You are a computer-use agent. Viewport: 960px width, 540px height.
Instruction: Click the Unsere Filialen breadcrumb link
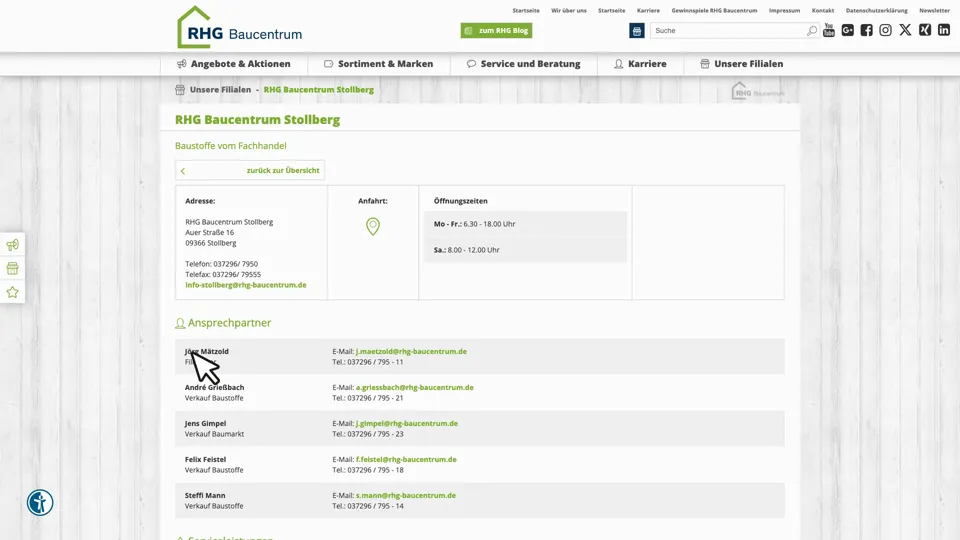click(220, 89)
